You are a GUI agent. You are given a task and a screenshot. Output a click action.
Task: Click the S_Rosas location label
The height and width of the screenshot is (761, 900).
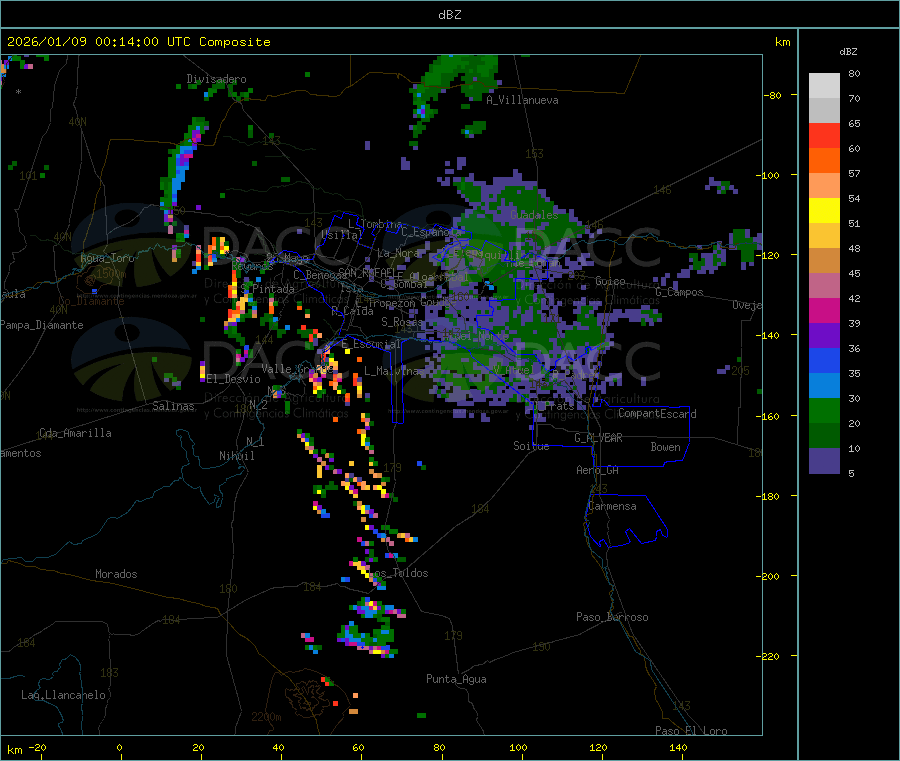[x=402, y=322]
